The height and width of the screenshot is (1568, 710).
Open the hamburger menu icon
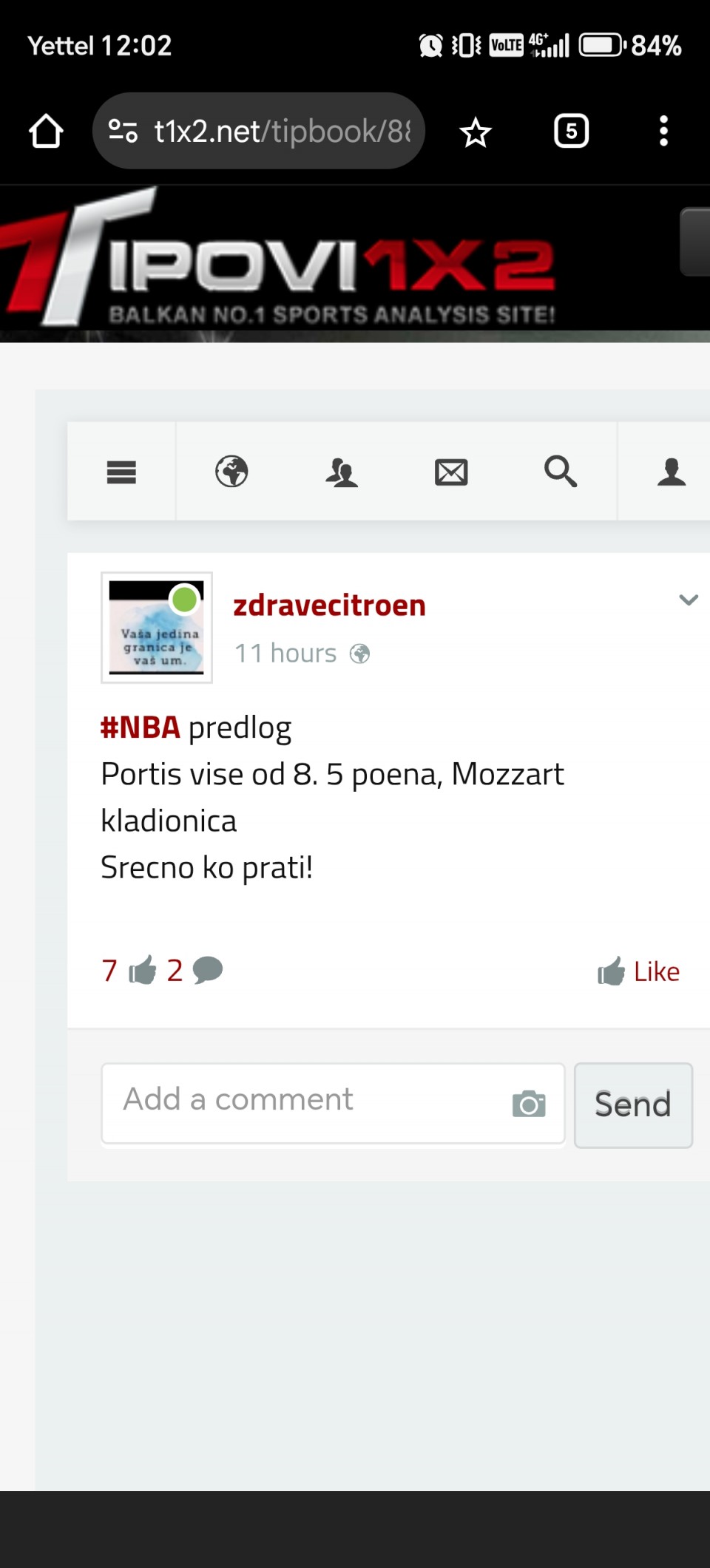121,472
